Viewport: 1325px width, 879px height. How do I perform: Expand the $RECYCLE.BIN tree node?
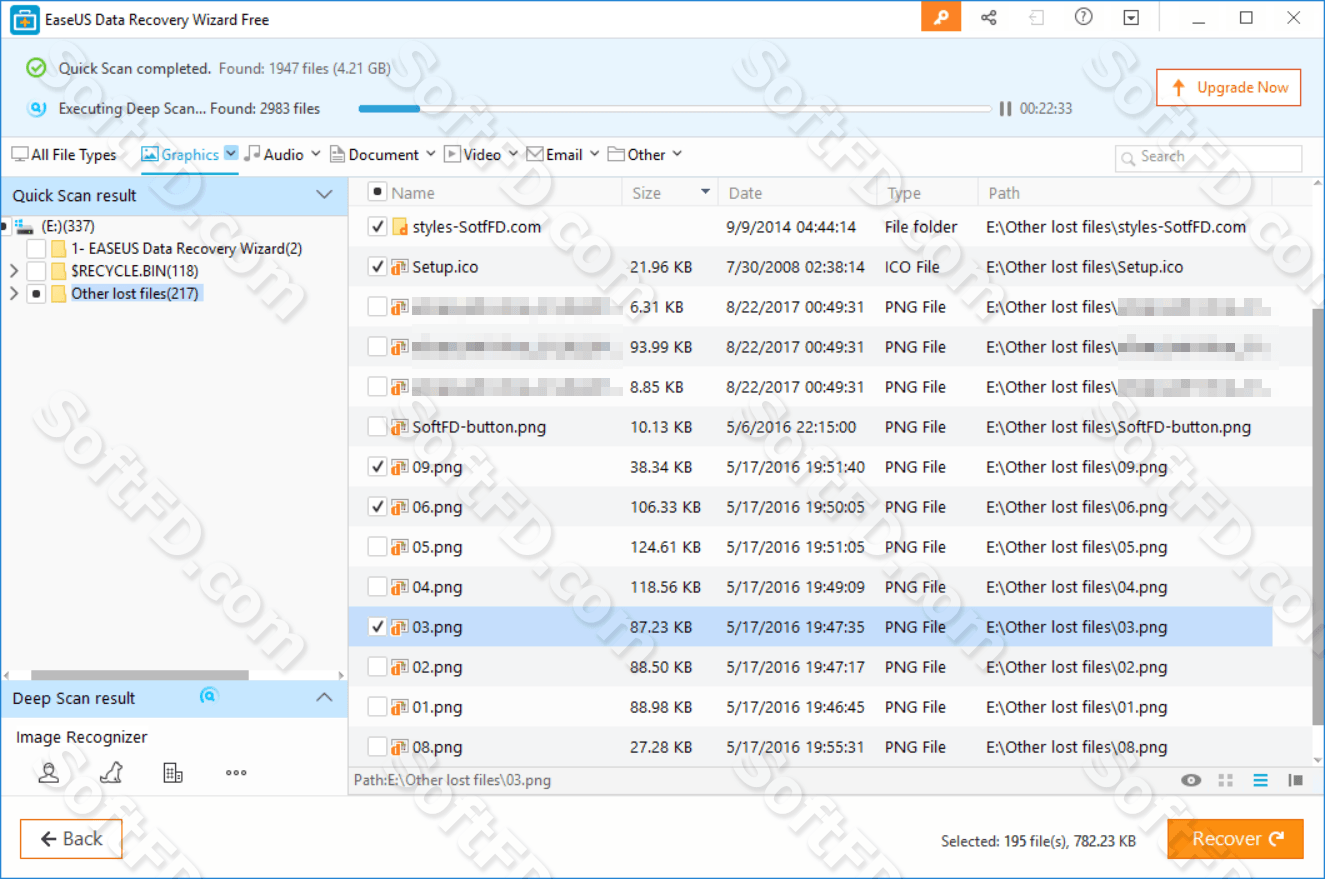point(13,271)
